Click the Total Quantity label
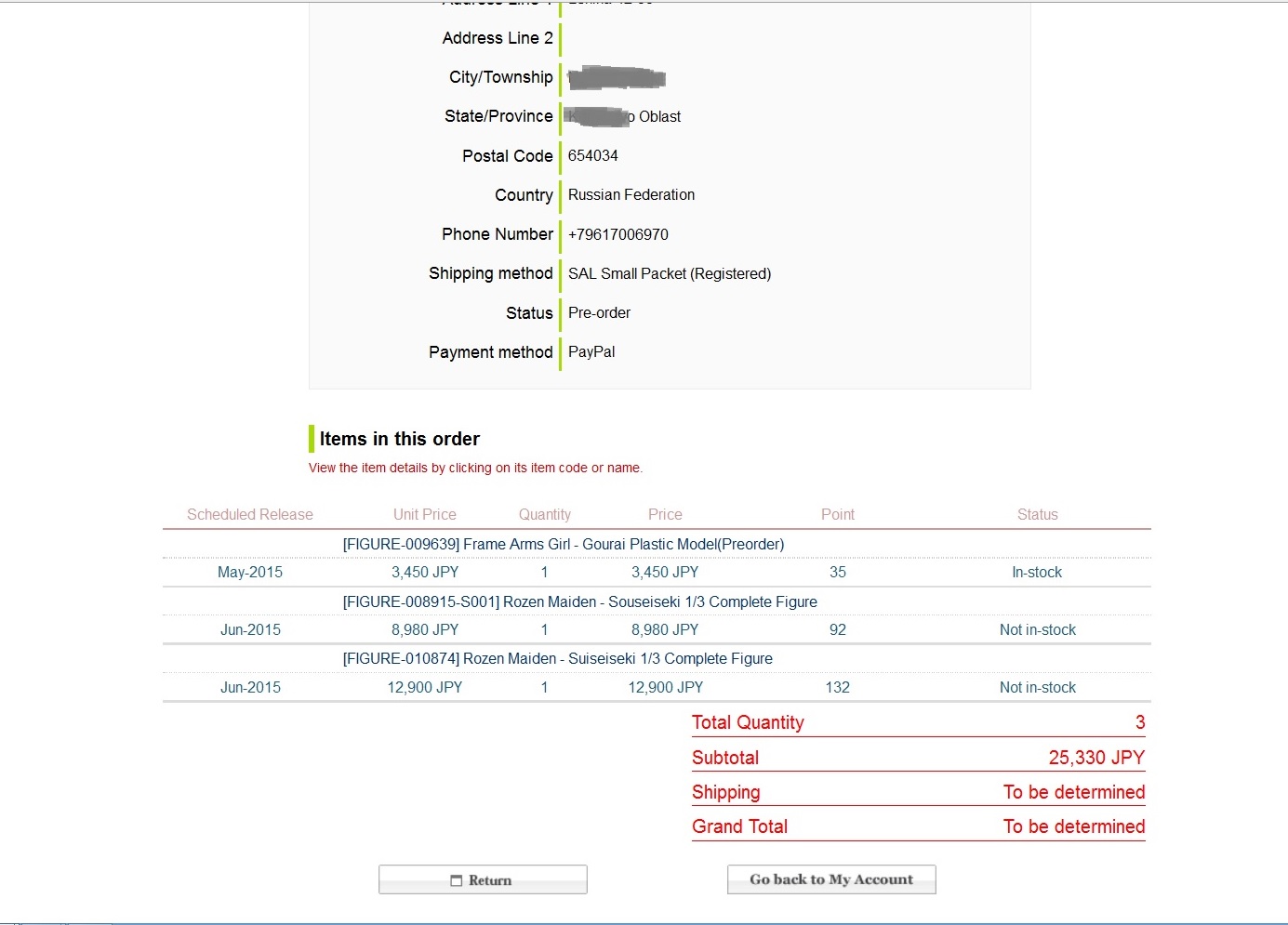Image resolution: width=1288 pixels, height=925 pixels. (x=748, y=722)
